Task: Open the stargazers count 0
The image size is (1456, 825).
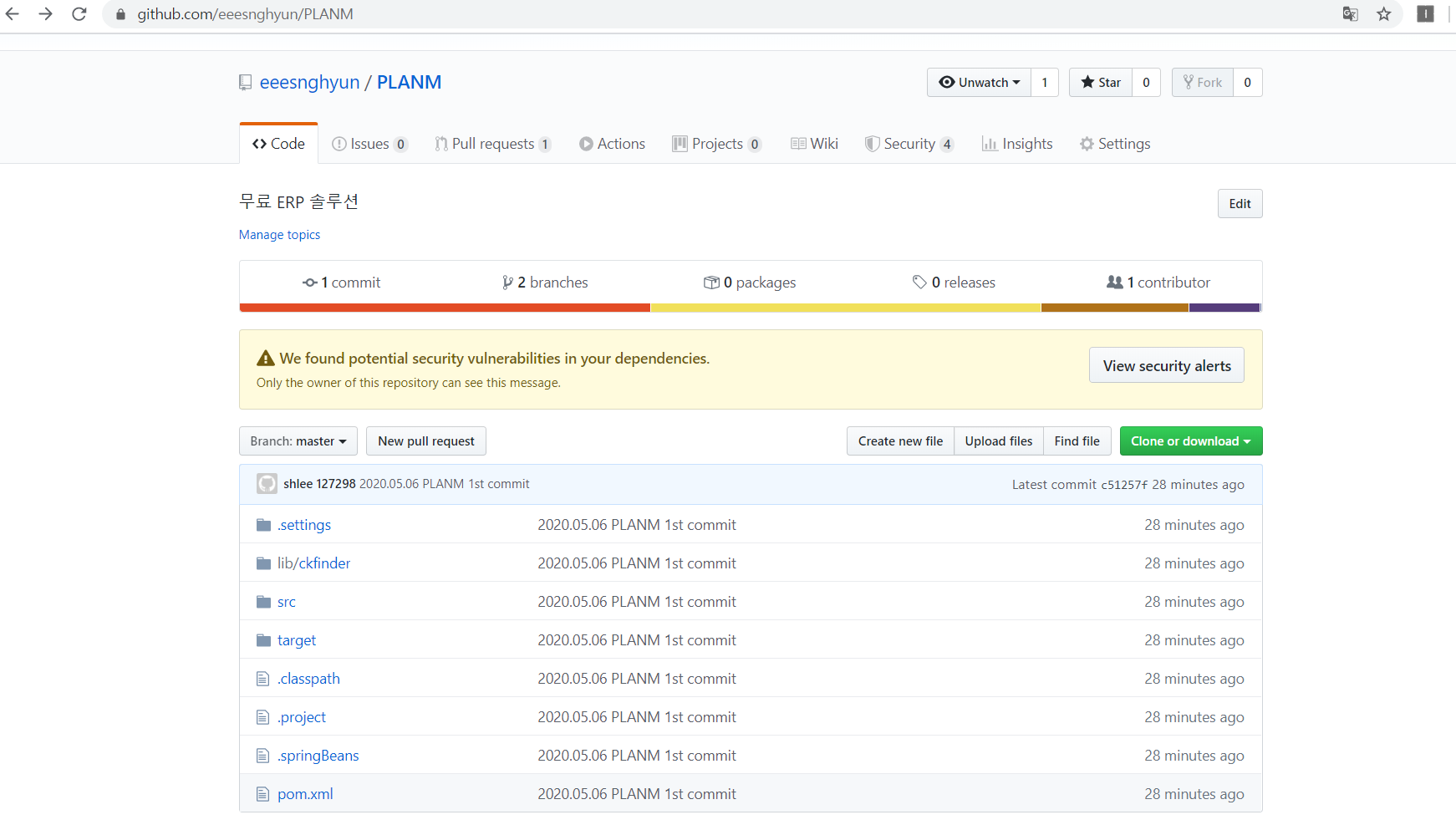Action: pos(1146,83)
